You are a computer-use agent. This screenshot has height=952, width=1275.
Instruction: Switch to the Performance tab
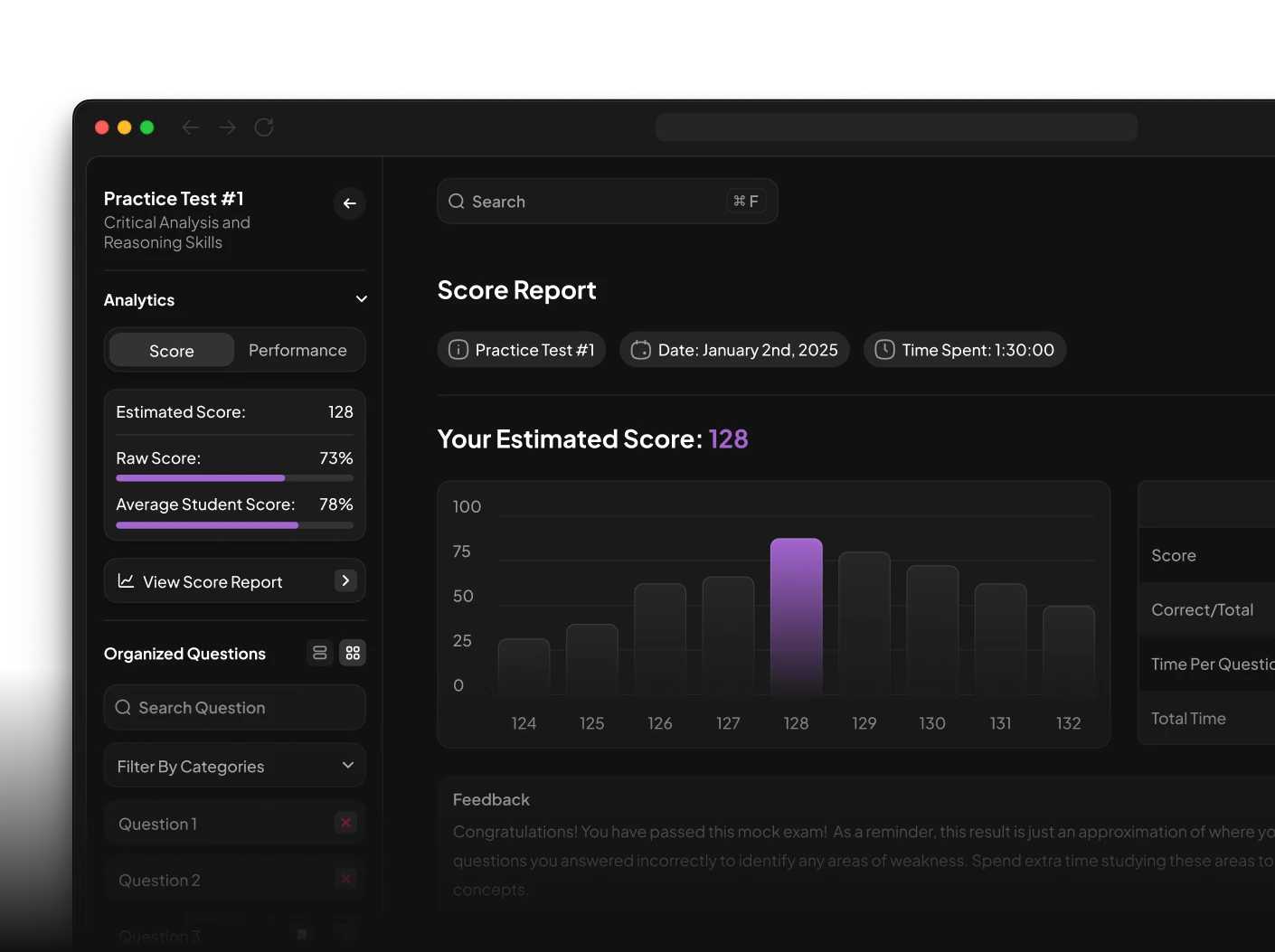pos(297,350)
